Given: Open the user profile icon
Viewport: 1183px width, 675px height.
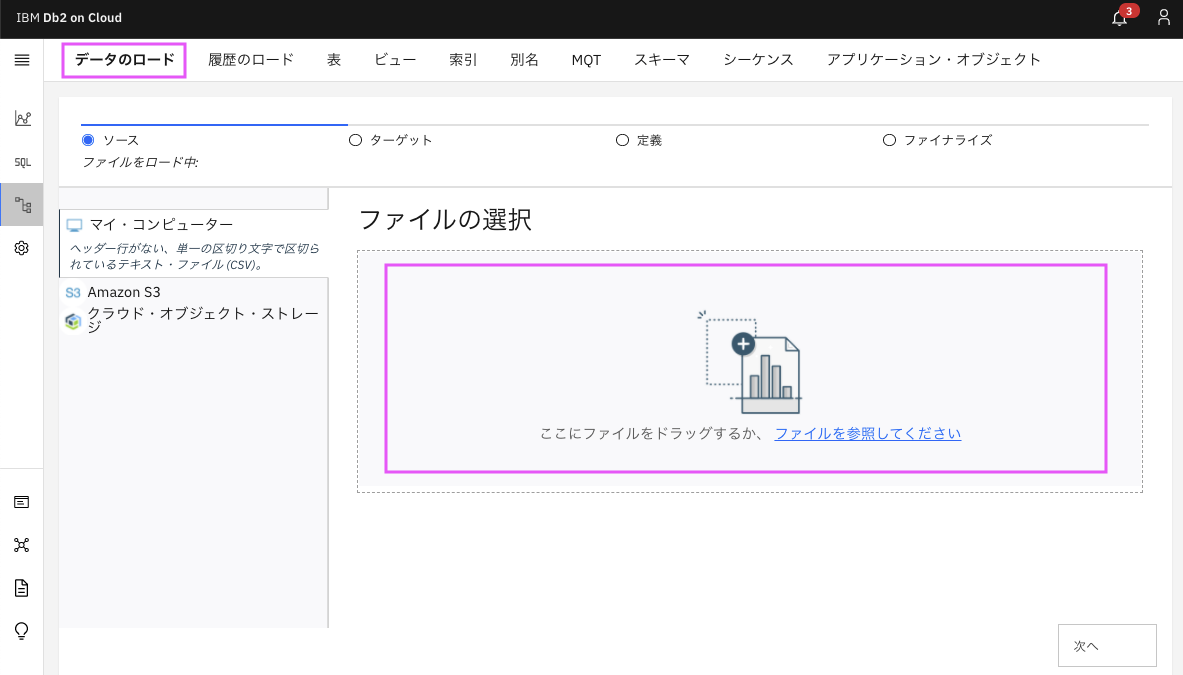Looking at the screenshot, I should coord(1164,18).
